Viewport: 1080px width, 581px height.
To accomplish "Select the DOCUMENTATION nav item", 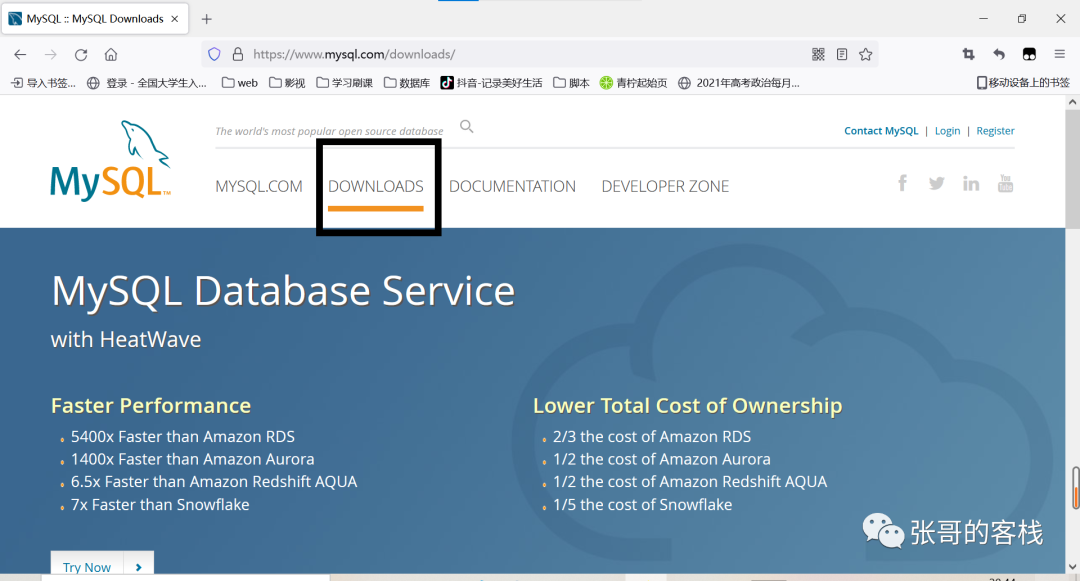I will point(512,187).
